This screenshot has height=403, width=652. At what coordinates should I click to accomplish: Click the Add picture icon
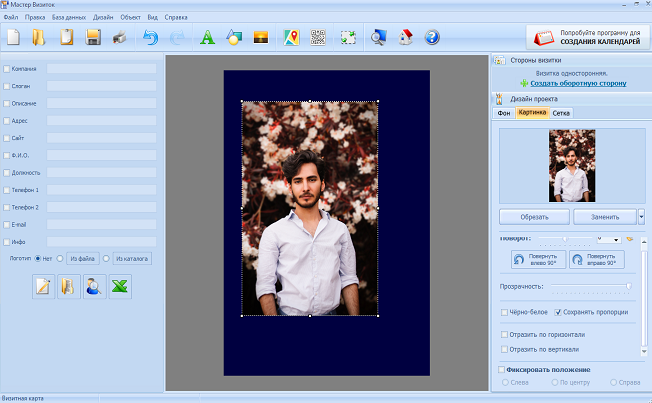click(x=261, y=37)
